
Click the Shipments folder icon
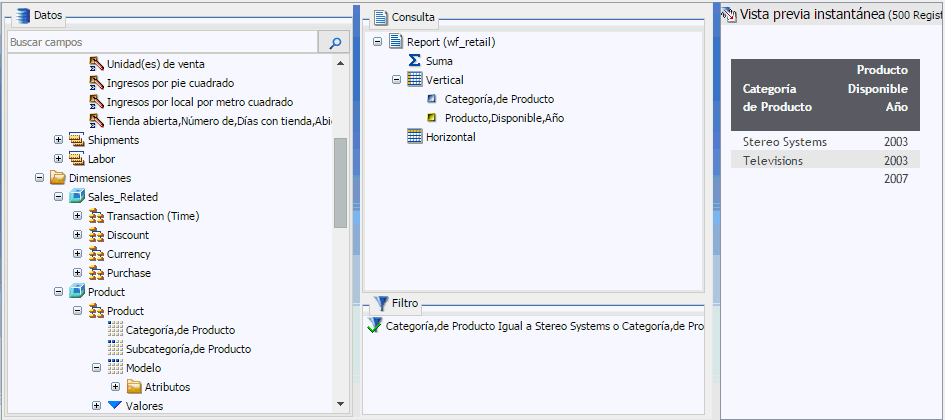tap(77, 140)
